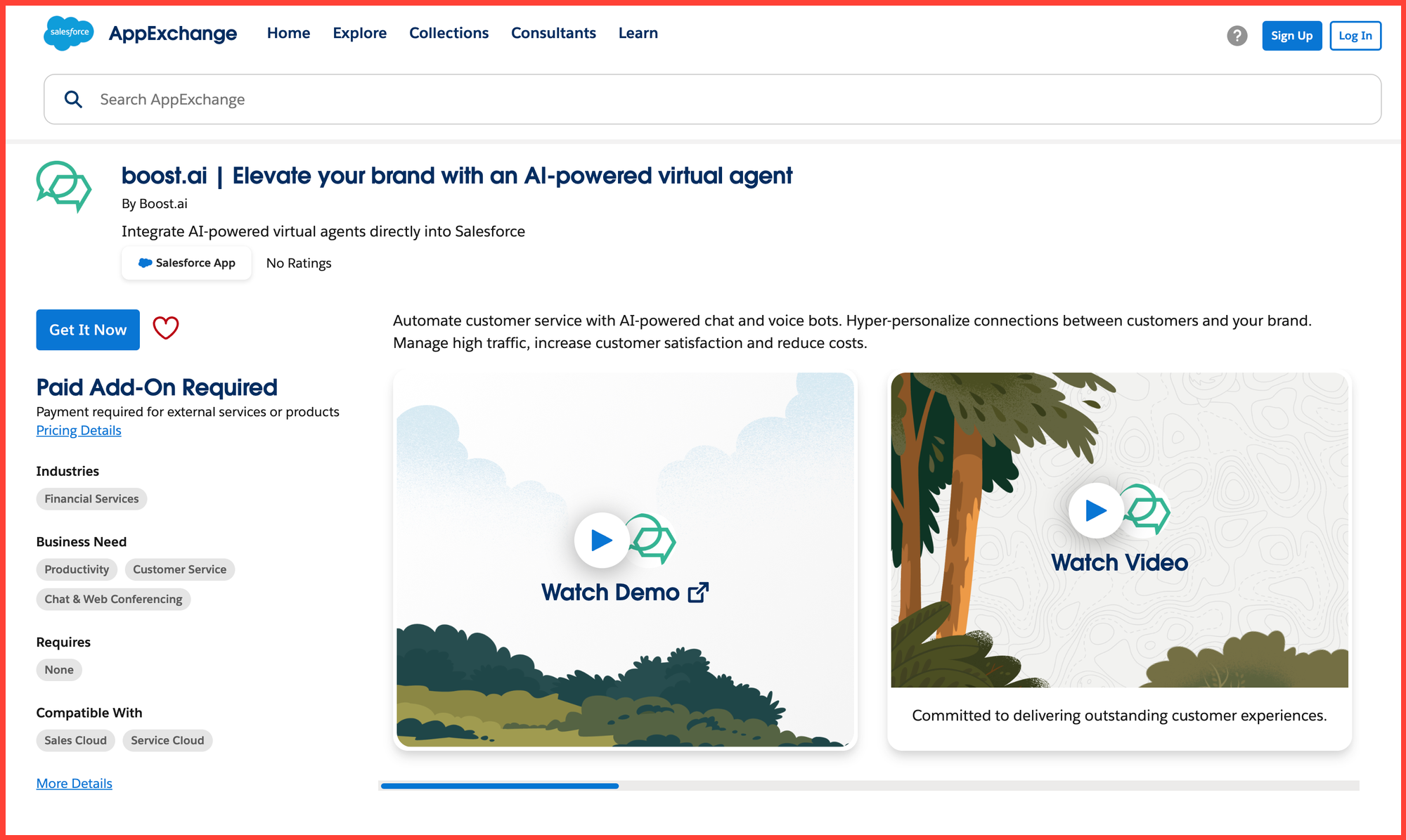This screenshot has width=1406, height=840.
Task: Click the external link icon beside Watch Demo
Action: tap(698, 593)
